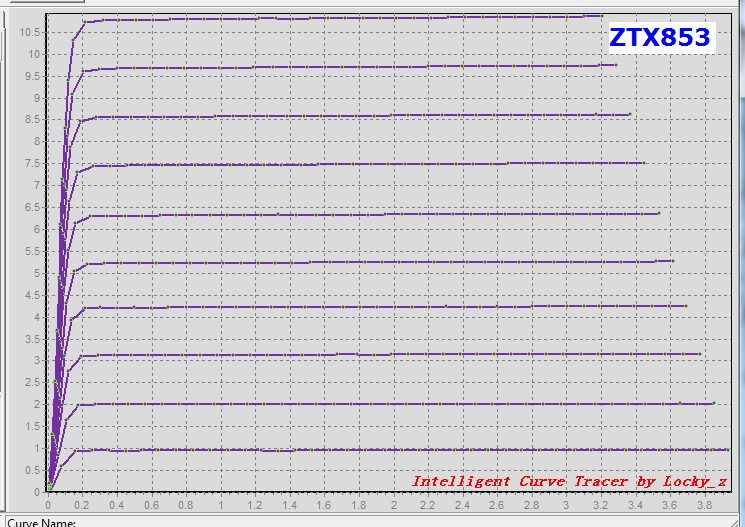Click the 4.5 y-axis tick label

point(33,296)
